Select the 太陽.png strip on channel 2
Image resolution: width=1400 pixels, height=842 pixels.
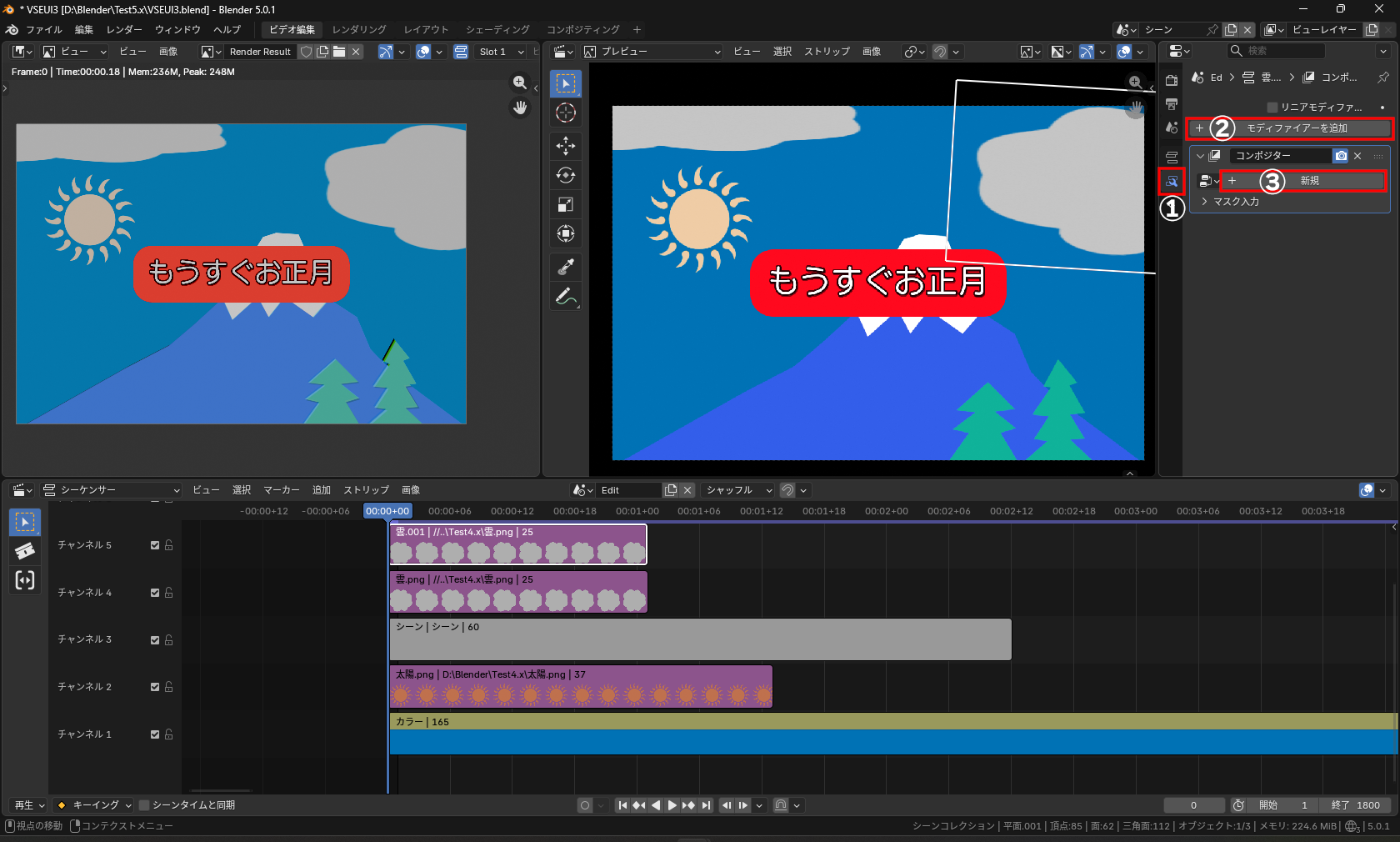581,687
